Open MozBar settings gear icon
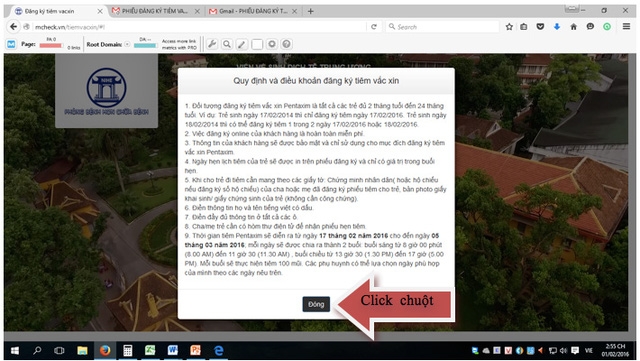The height and width of the screenshot is (361, 640). 272,44
